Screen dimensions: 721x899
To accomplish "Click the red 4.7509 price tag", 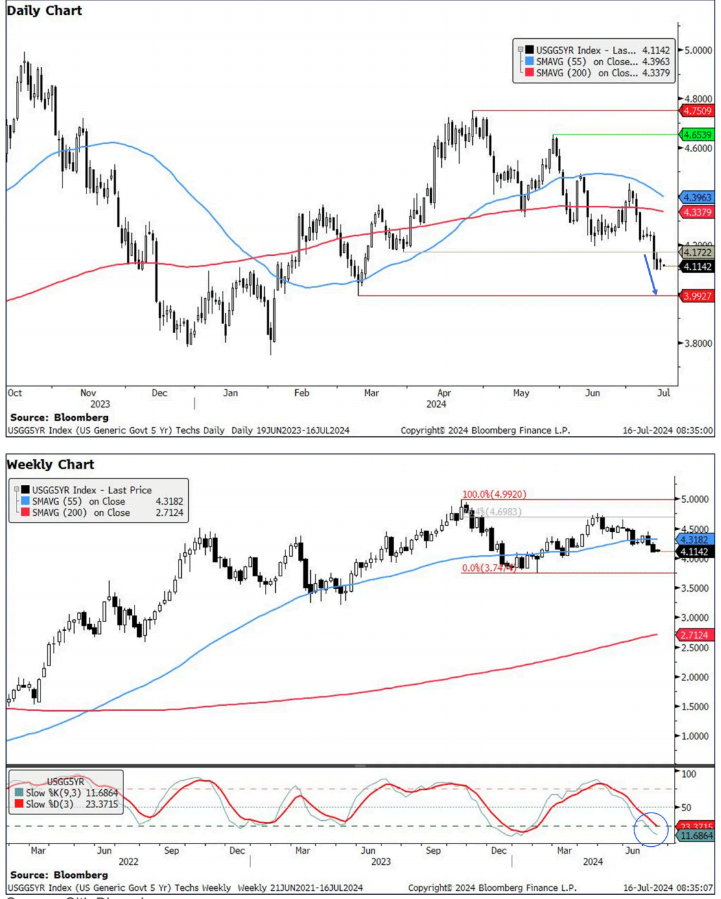I will [x=696, y=111].
